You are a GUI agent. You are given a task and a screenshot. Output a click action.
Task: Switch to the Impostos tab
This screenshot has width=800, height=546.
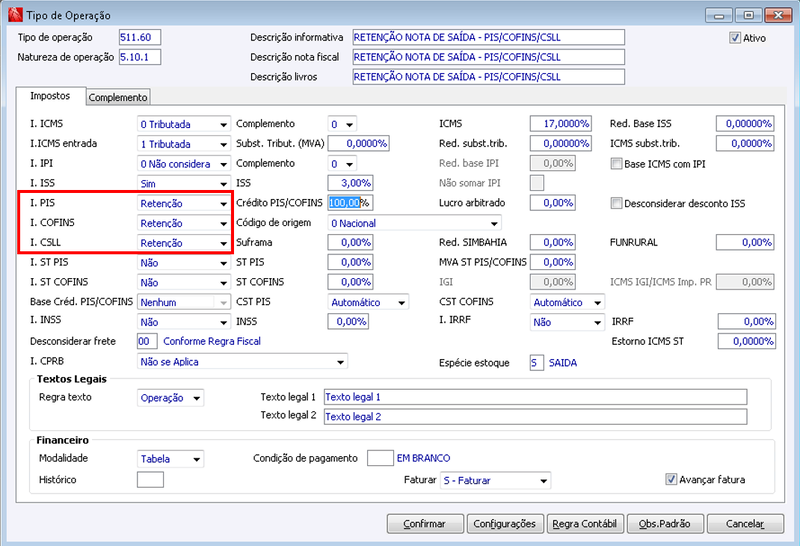coord(50,96)
